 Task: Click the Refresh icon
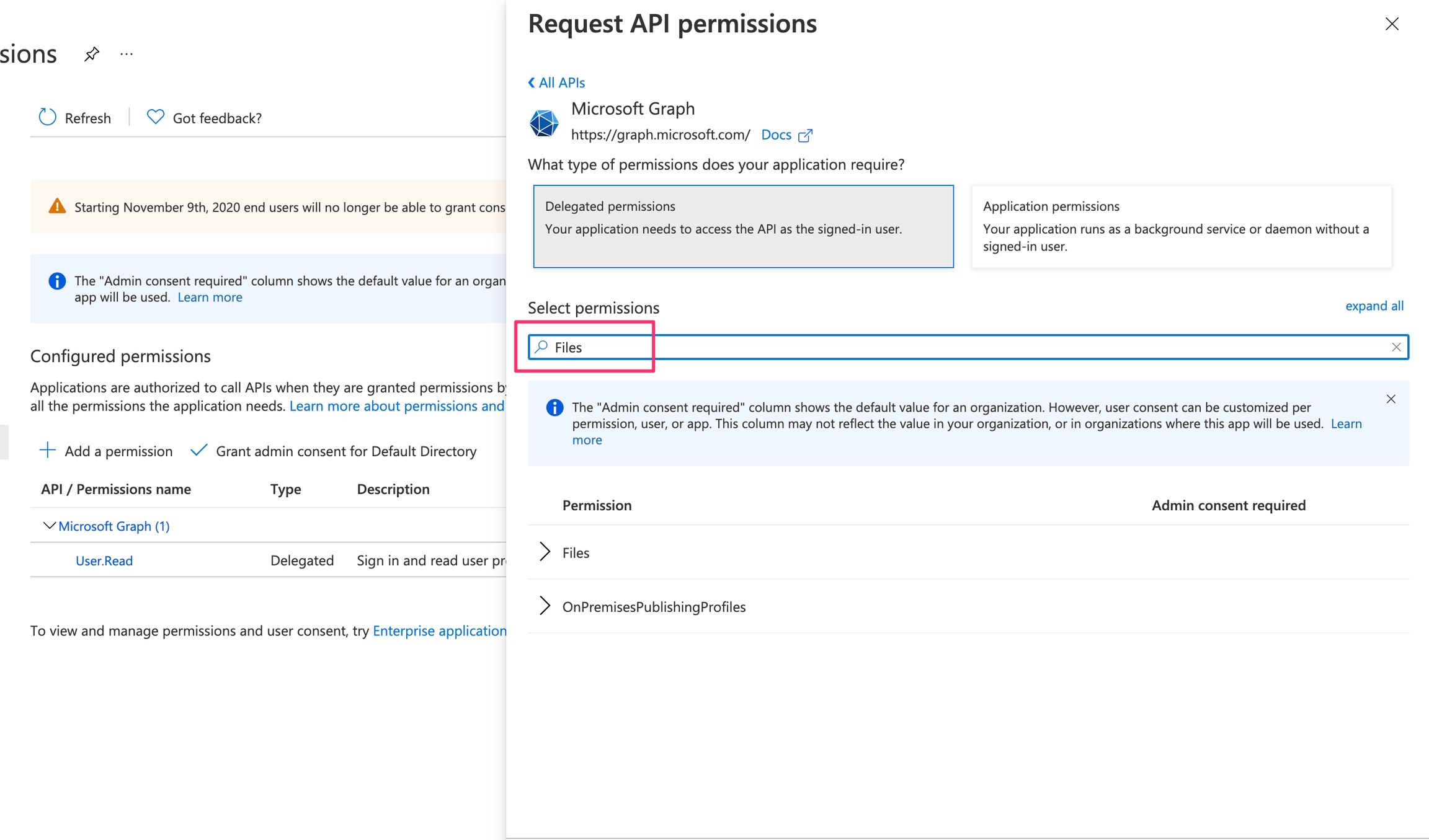(x=48, y=117)
